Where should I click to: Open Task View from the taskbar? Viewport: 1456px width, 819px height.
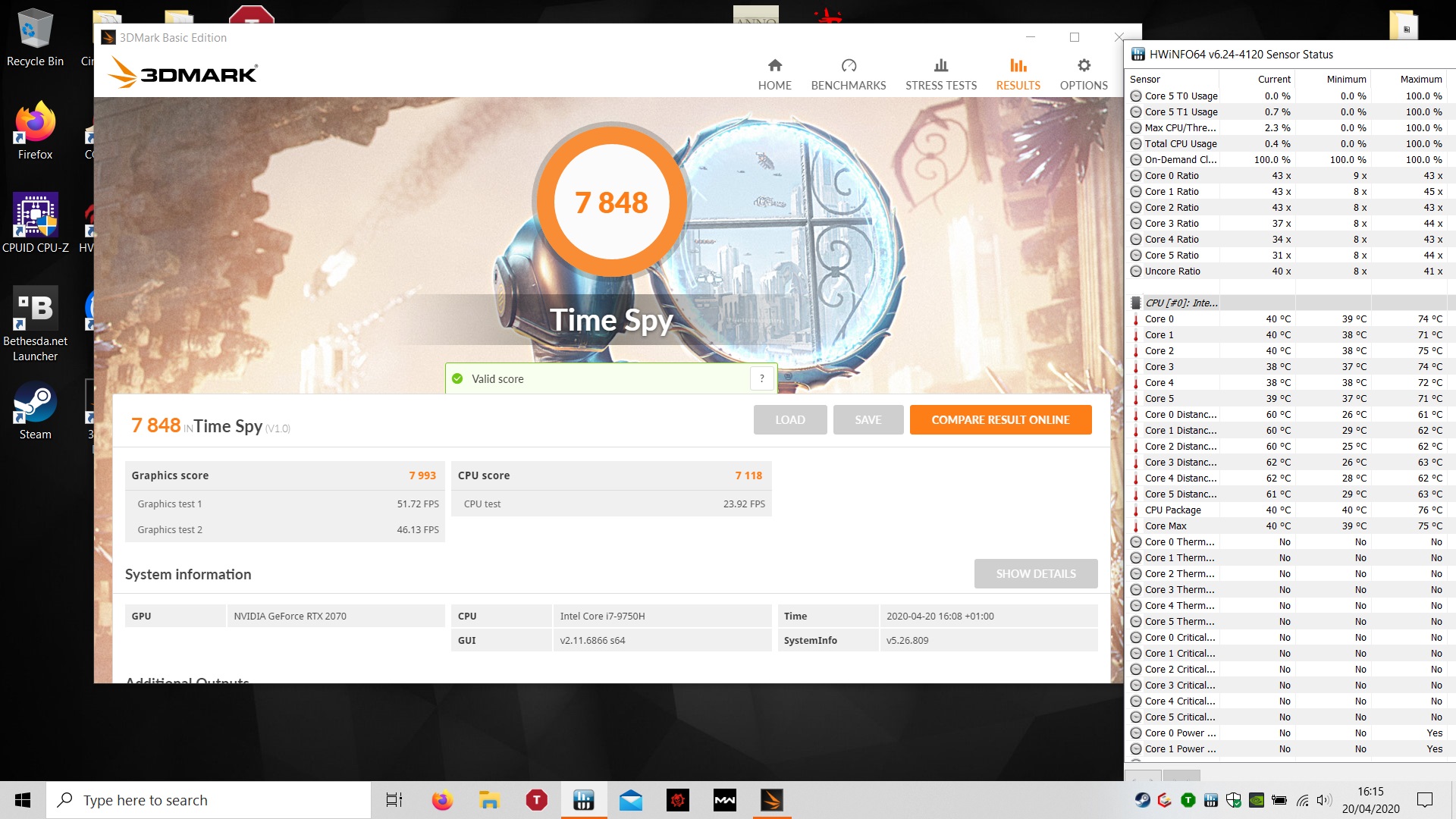[394, 800]
